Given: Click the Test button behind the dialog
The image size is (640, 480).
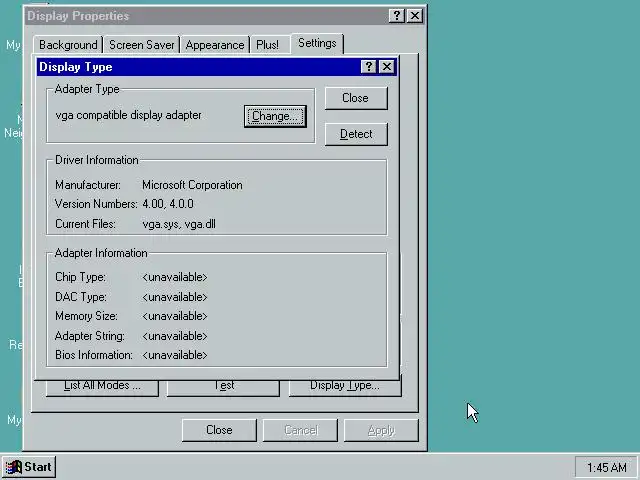Looking at the screenshot, I should 223,388.
